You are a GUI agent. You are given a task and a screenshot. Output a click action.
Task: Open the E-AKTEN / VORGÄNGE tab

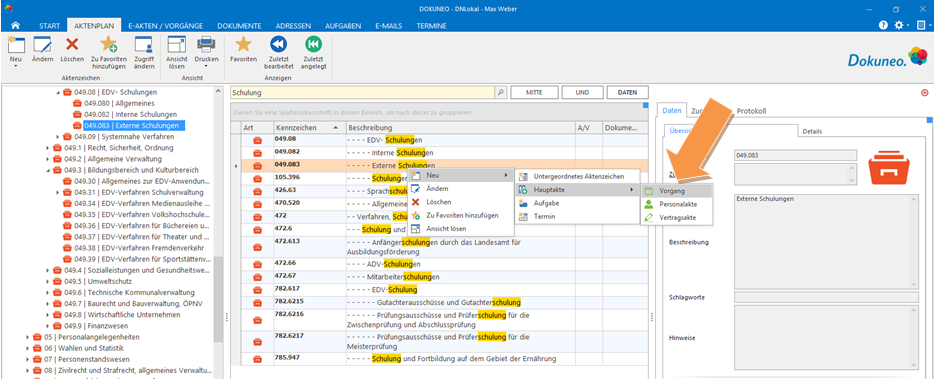click(x=165, y=26)
